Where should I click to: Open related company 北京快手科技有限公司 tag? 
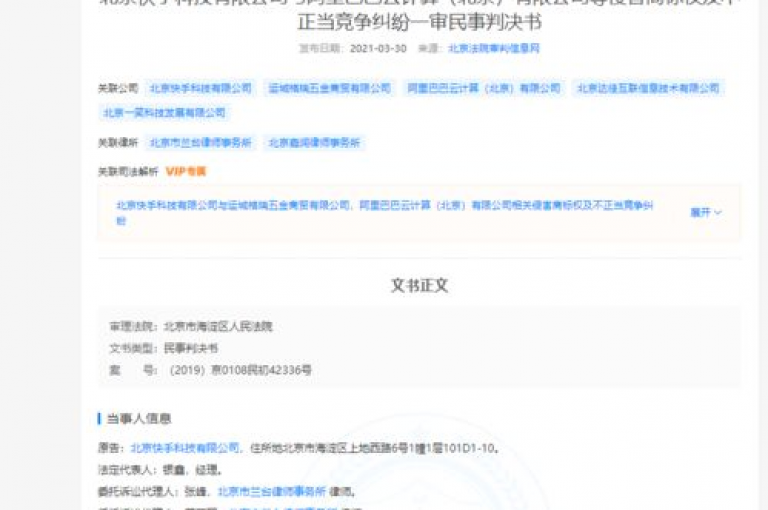200,88
